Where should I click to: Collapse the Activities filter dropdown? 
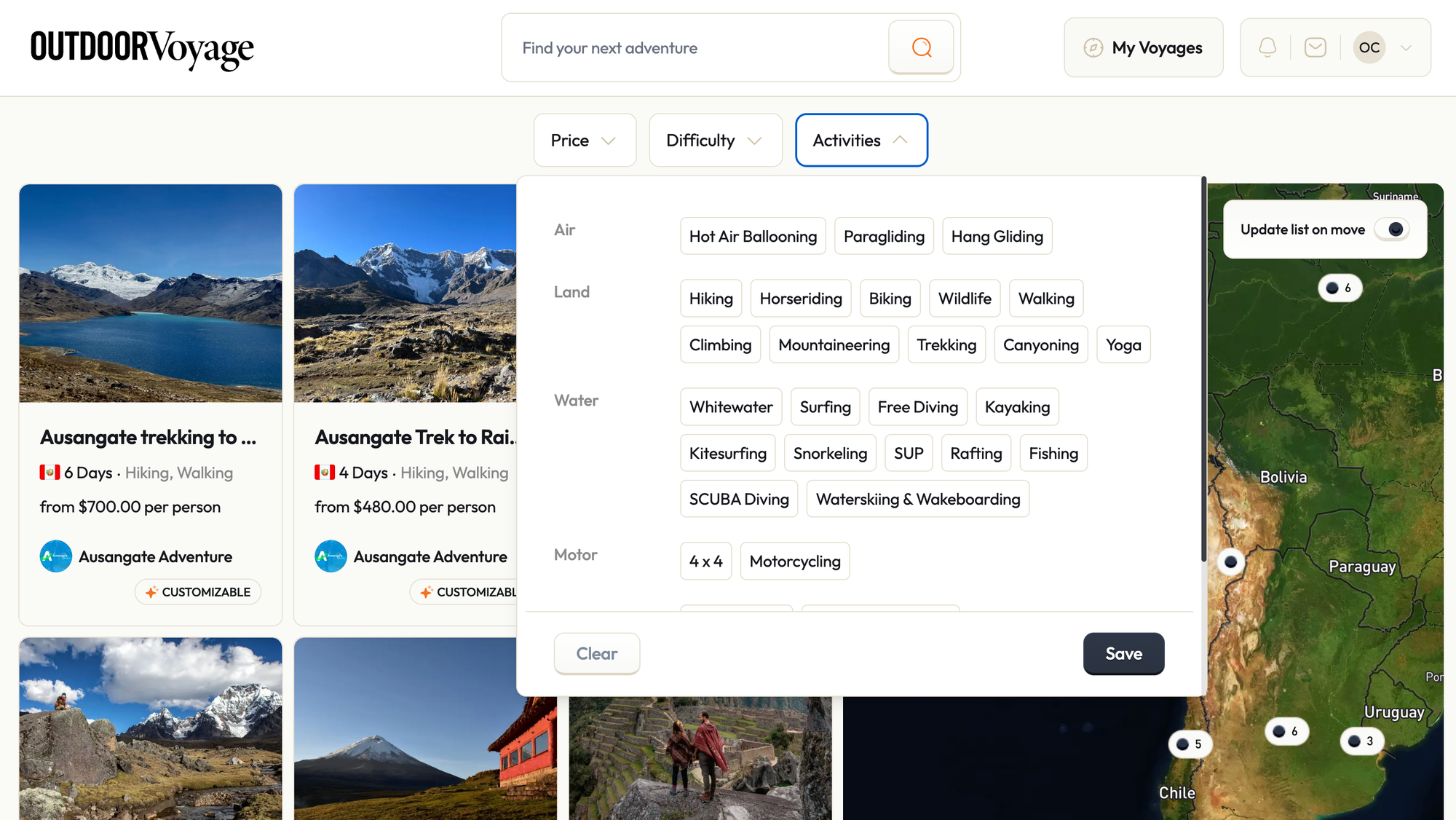click(x=860, y=140)
